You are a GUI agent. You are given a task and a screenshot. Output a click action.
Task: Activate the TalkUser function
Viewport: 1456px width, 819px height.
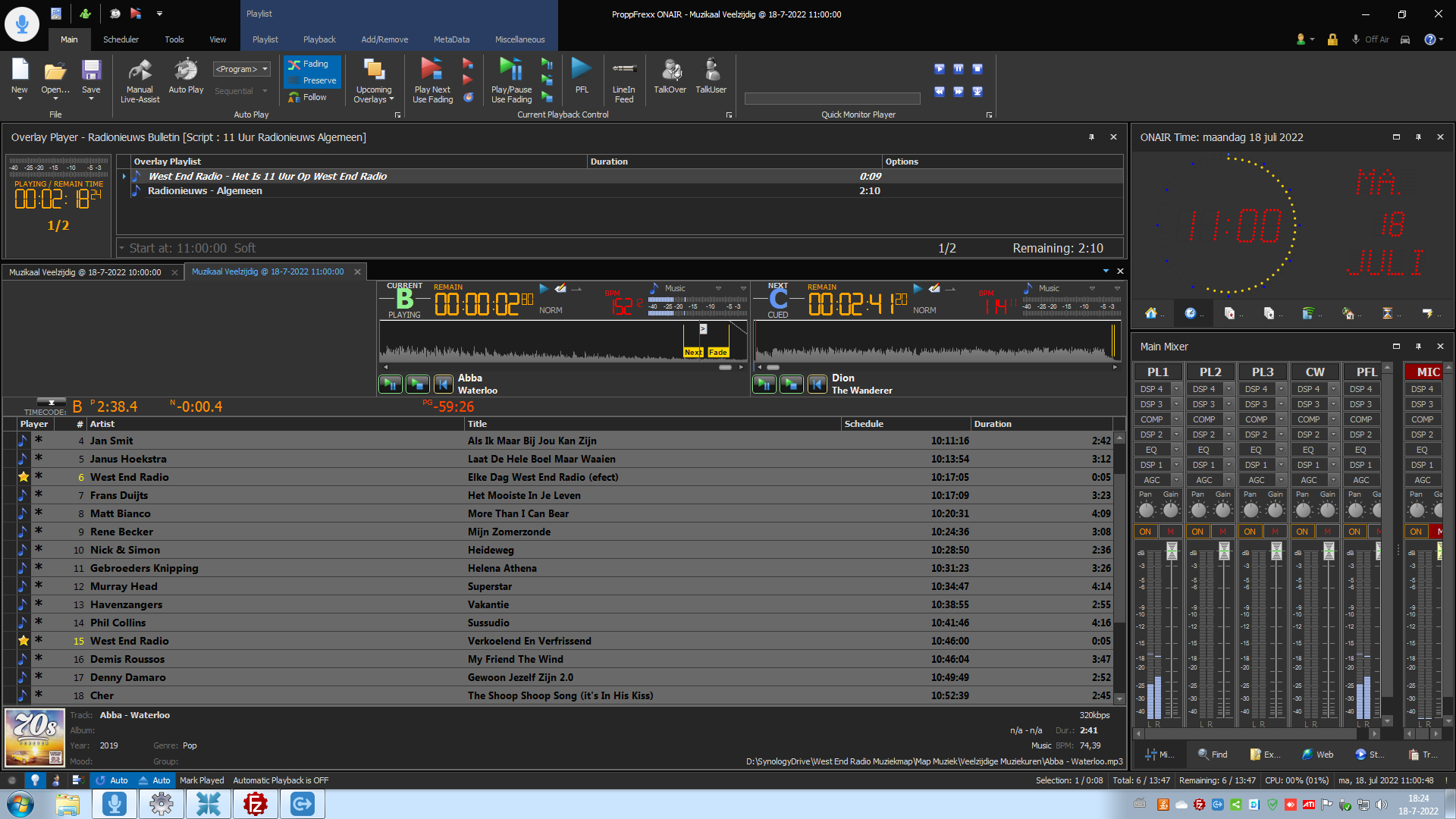711,76
